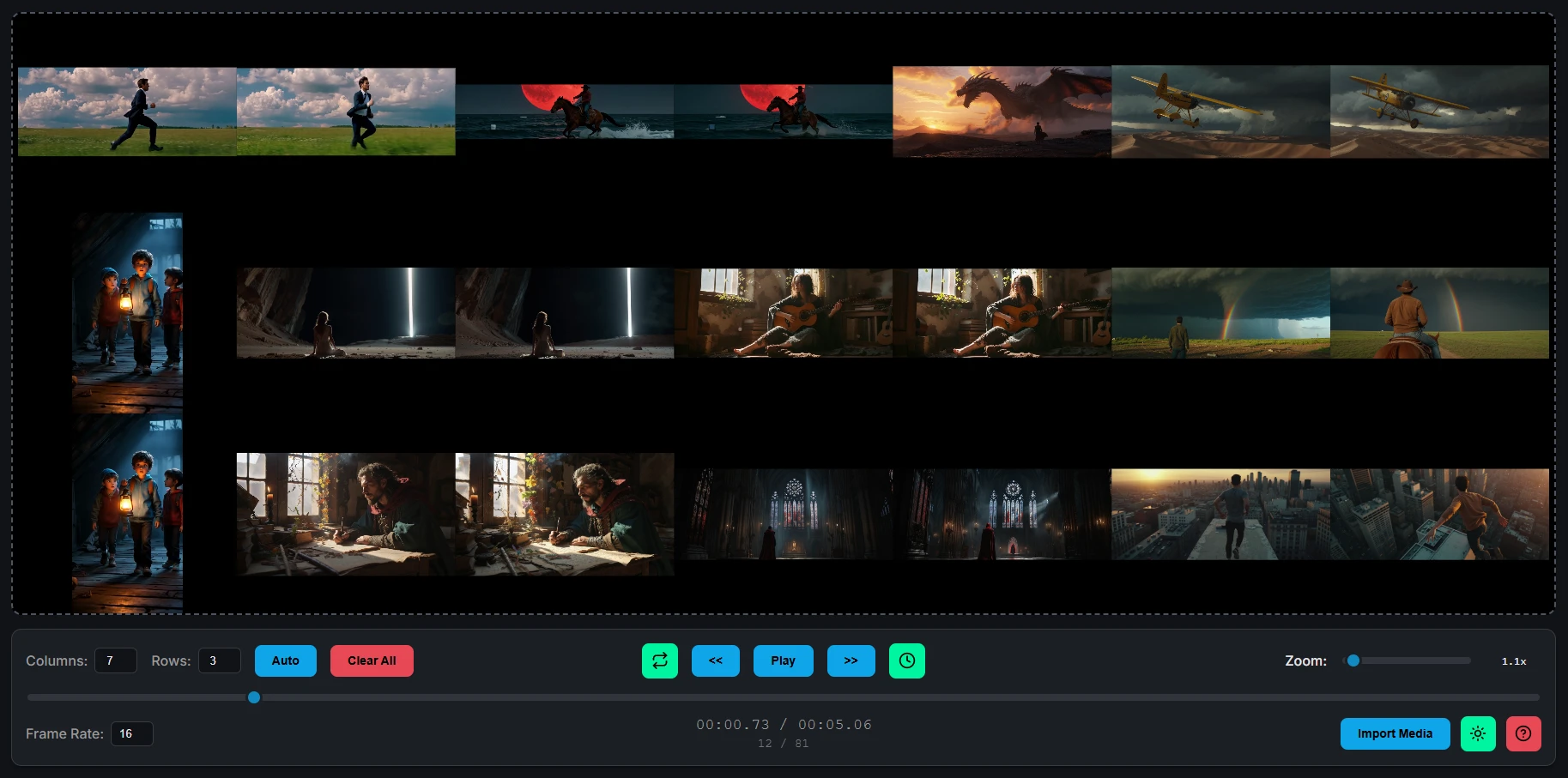Screen dimensions: 1568x778
Task: Open the Import Media button
Action: click(1395, 733)
